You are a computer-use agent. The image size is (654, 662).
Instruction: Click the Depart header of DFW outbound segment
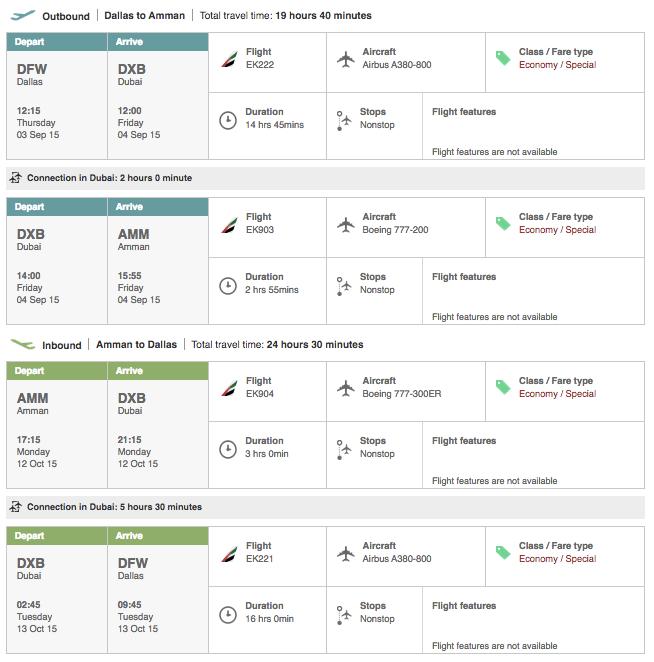(x=57, y=42)
